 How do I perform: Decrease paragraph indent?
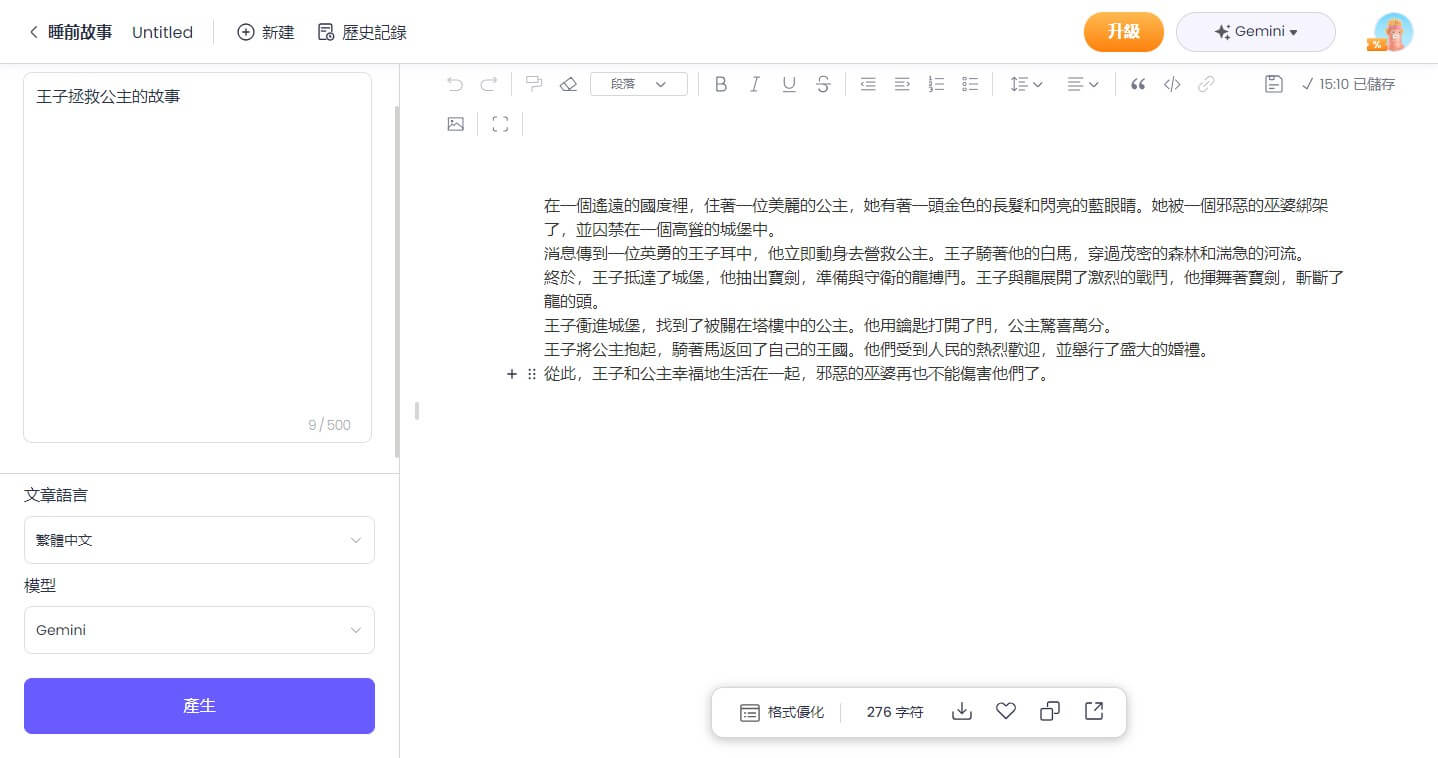click(868, 84)
